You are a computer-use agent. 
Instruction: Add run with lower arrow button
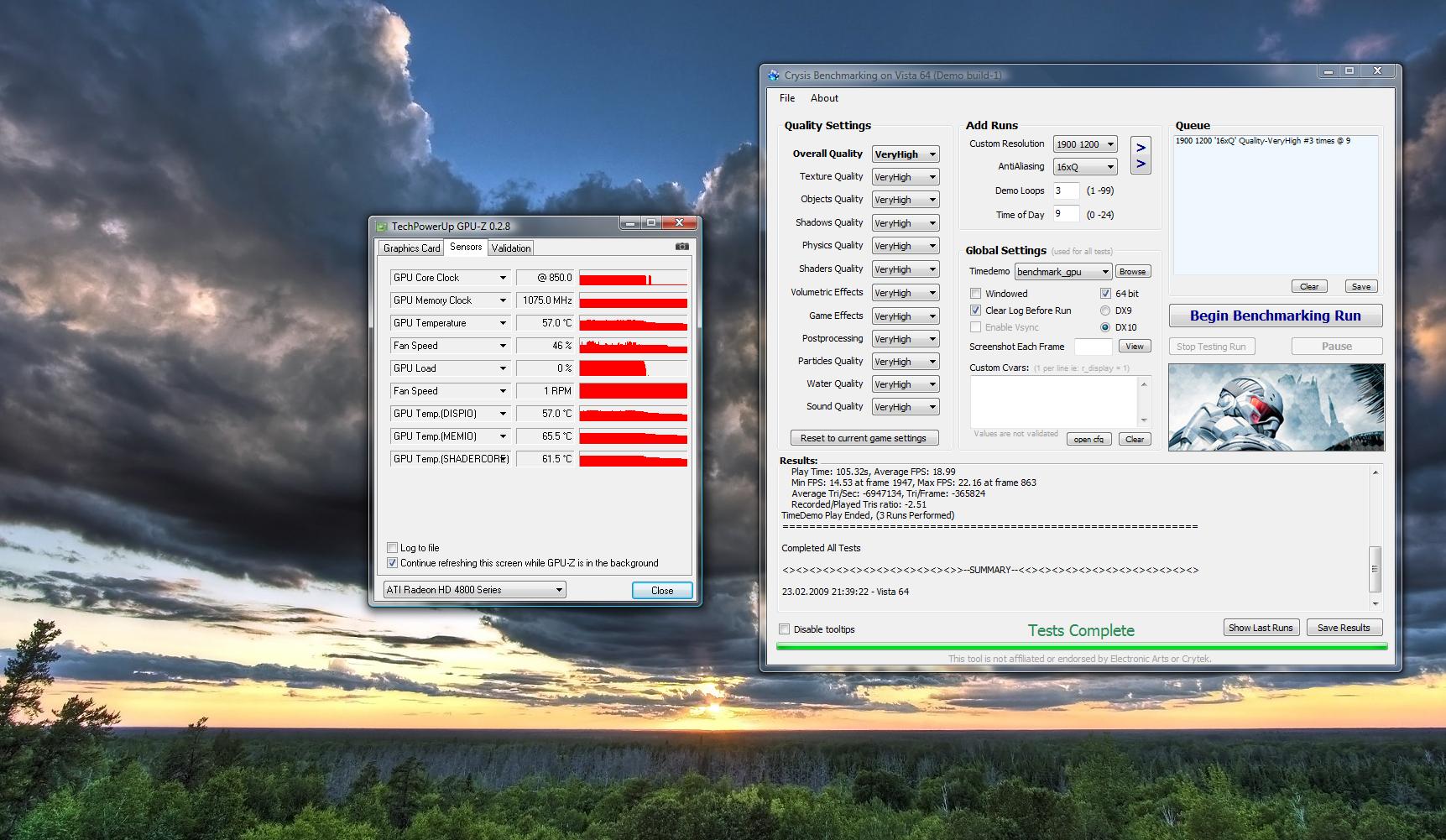pyautogui.click(x=1141, y=164)
